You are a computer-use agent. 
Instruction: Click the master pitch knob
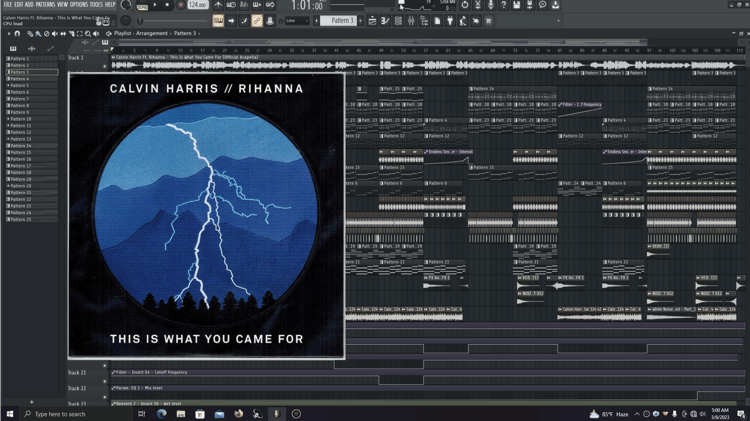(x=125, y=20)
